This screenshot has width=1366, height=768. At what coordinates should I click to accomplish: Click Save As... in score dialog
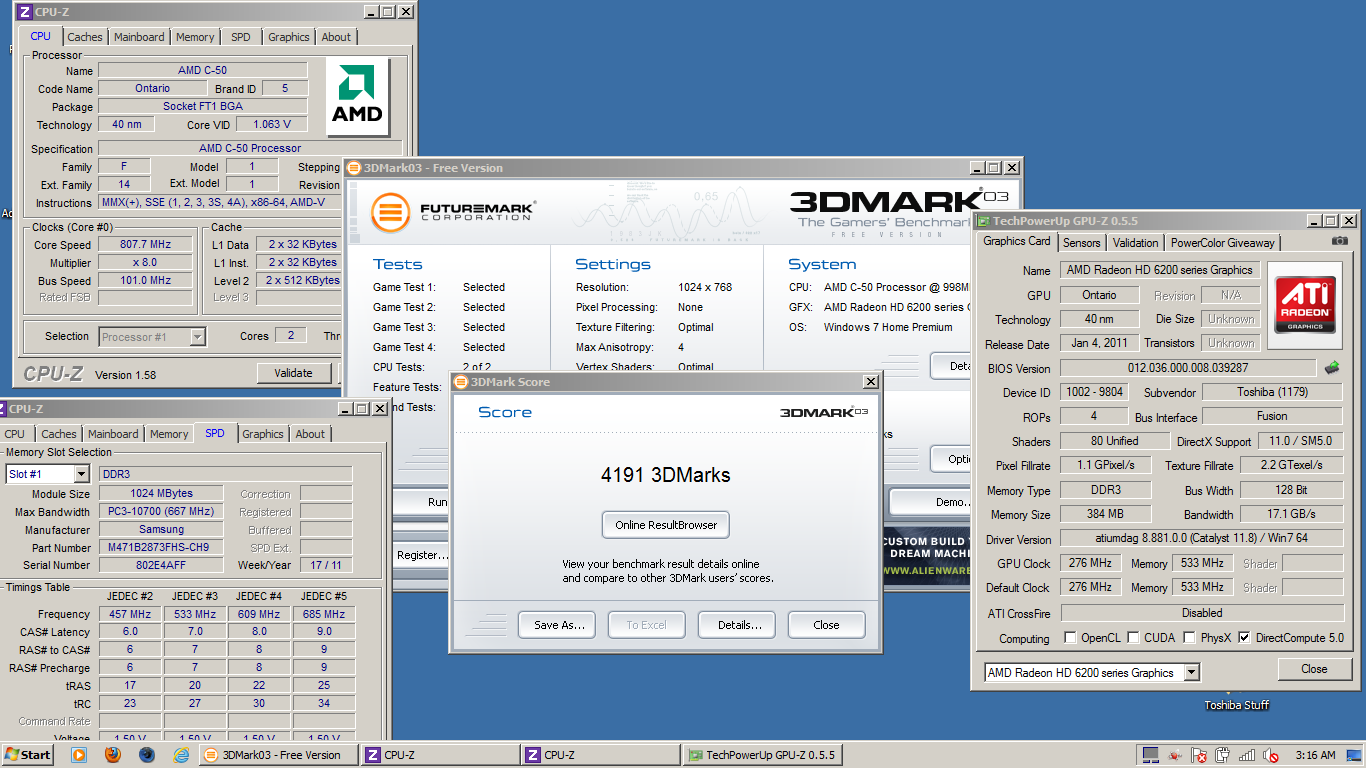(557, 625)
